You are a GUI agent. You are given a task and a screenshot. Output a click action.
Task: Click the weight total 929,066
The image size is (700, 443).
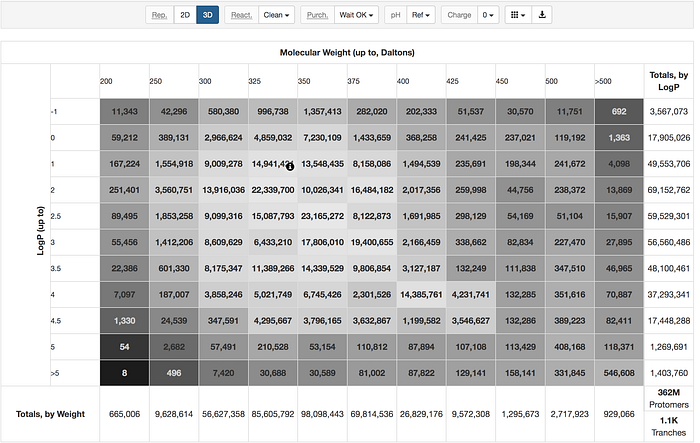pyautogui.click(x=619, y=414)
